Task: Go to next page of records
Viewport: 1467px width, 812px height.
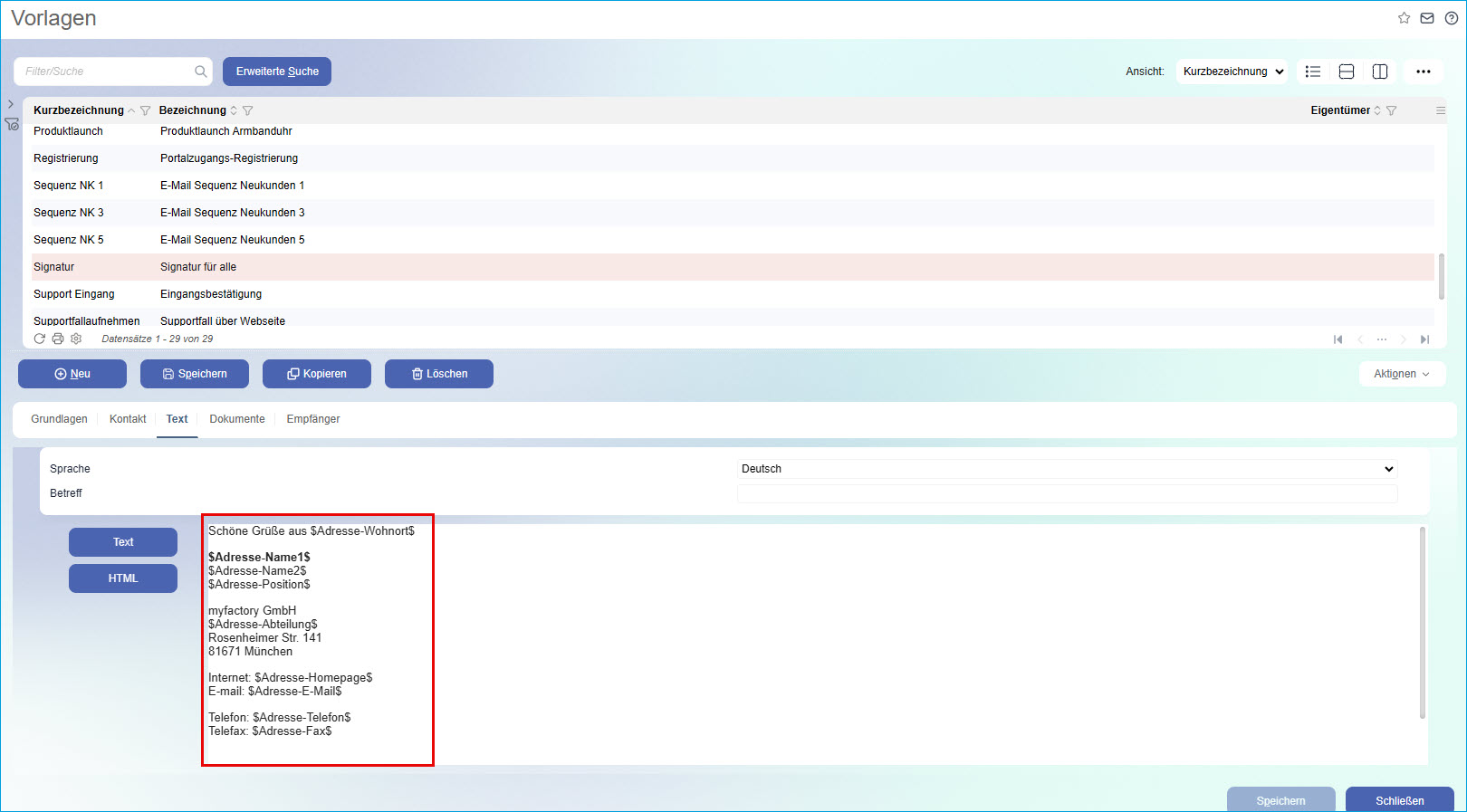Action: click(1403, 339)
